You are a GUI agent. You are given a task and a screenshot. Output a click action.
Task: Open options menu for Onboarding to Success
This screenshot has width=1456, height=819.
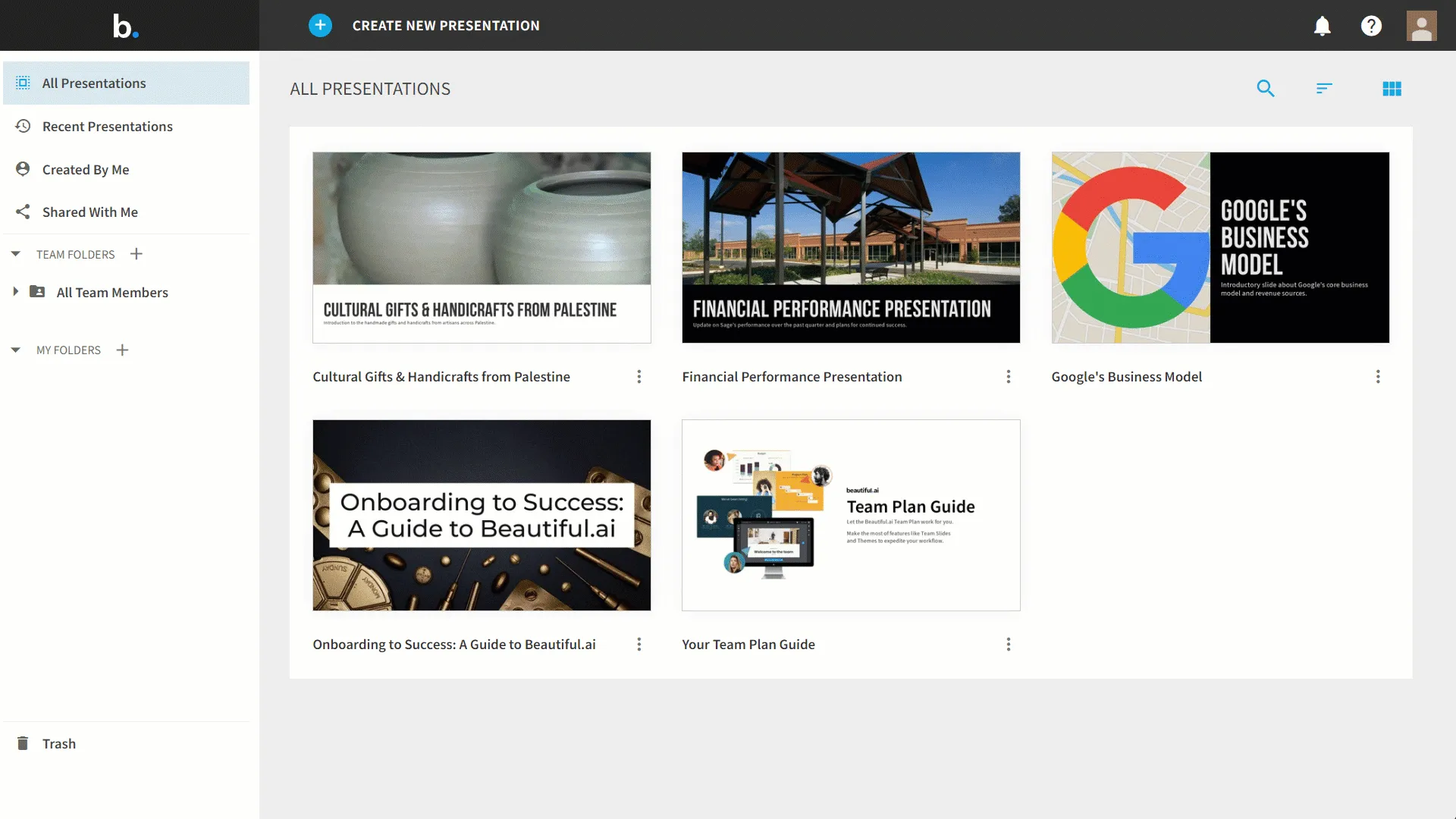(x=639, y=645)
